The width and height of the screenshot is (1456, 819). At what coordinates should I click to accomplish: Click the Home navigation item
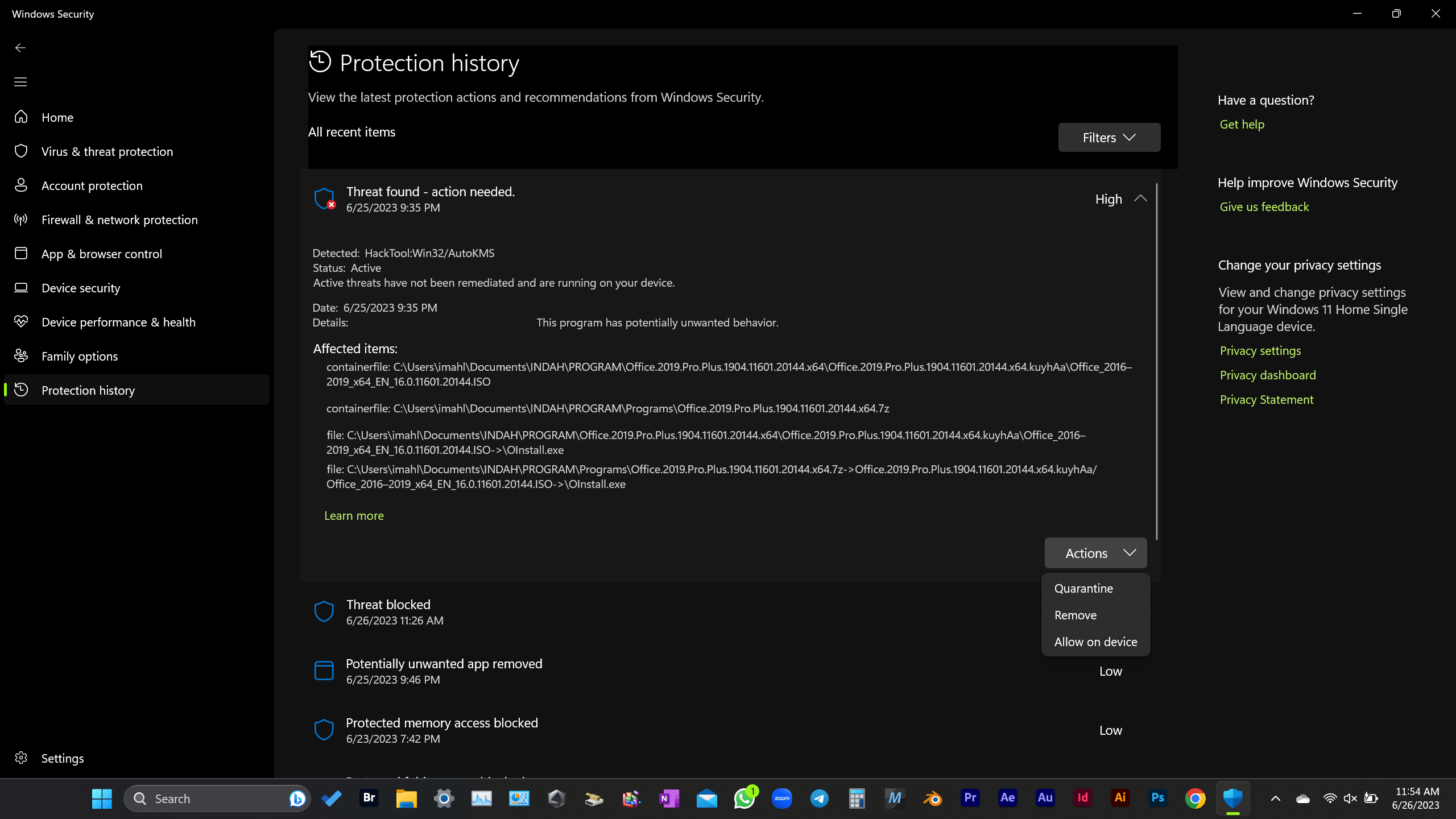tap(57, 117)
